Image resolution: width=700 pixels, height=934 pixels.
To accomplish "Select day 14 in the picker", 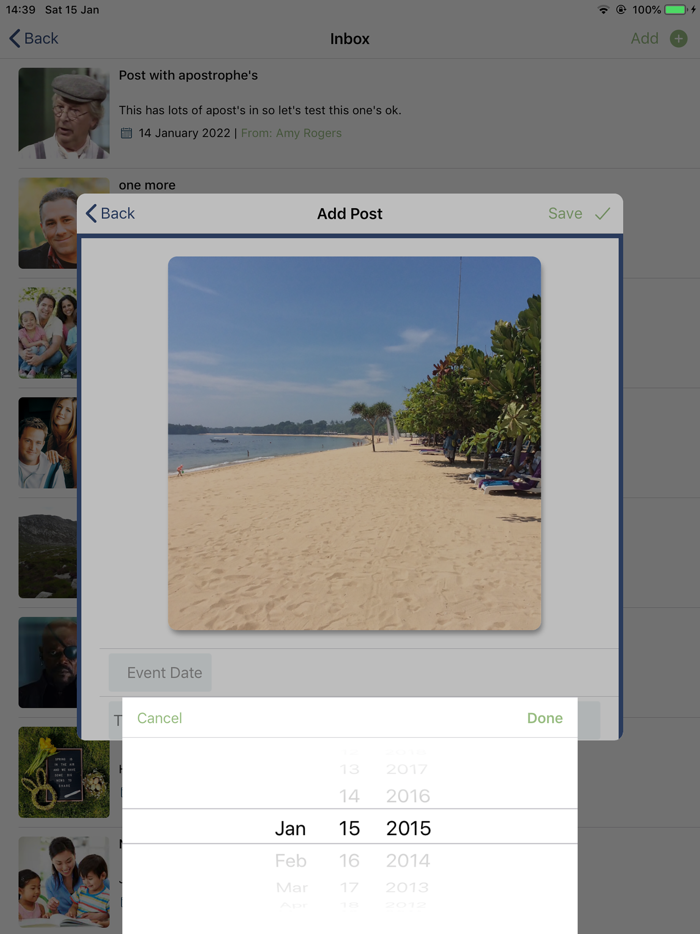I will coord(349,796).
